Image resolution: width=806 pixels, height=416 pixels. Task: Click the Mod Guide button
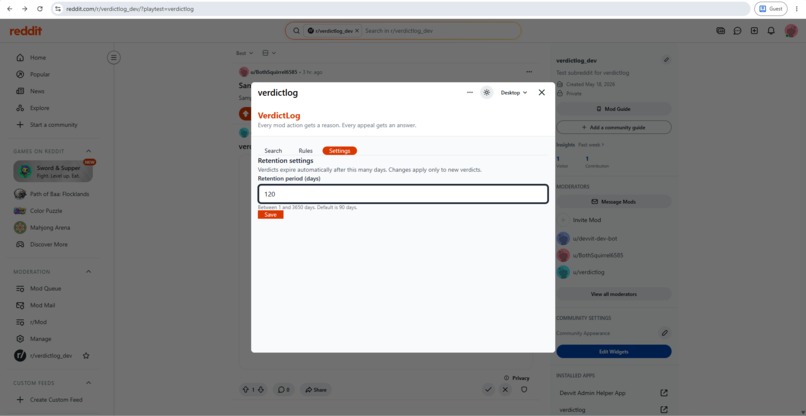(x=614, y=109)
